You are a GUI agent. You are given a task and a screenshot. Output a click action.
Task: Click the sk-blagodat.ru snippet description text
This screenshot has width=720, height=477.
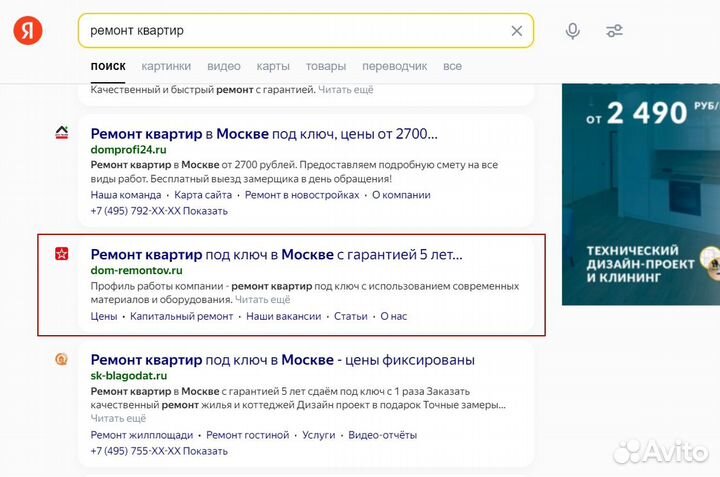point(298,398)
